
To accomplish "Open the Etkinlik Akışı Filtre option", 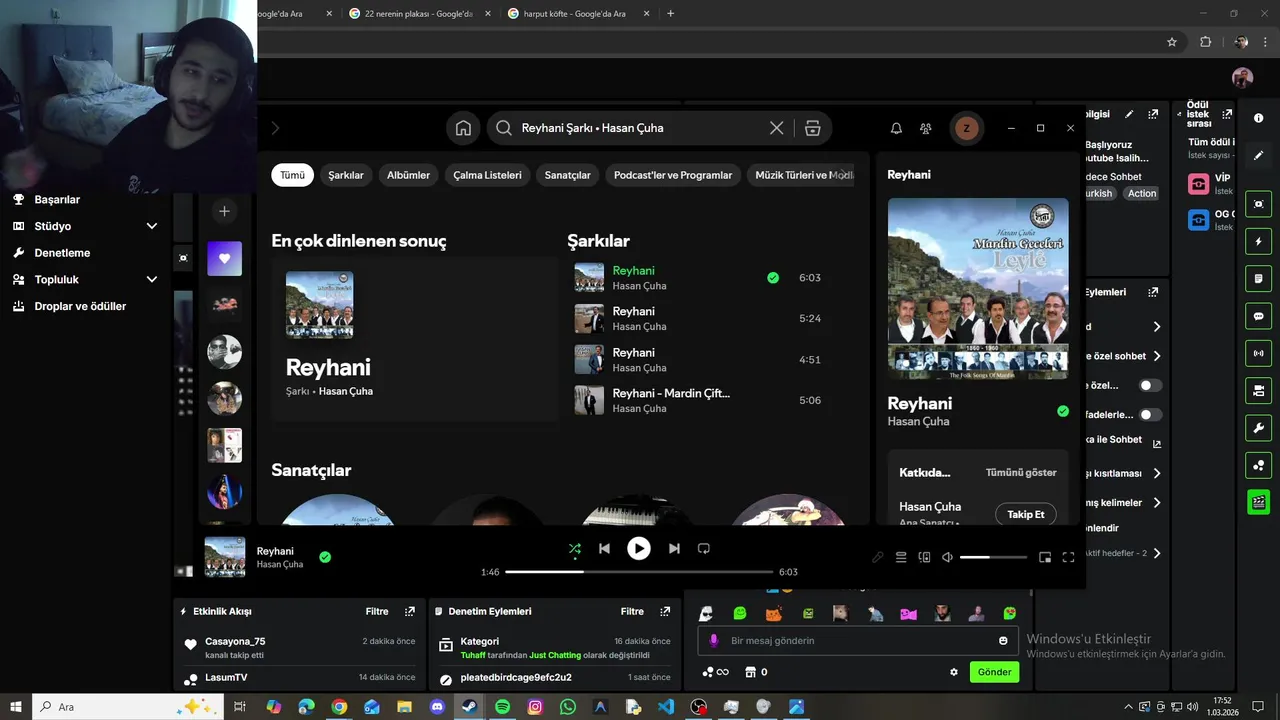I will click(377, 611).
